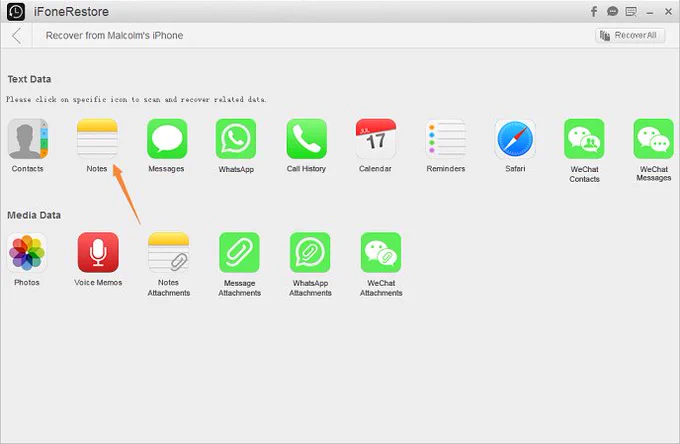Select the Messages icon
The height and width of the screenshot is (444, 680).
click(167, 139)
